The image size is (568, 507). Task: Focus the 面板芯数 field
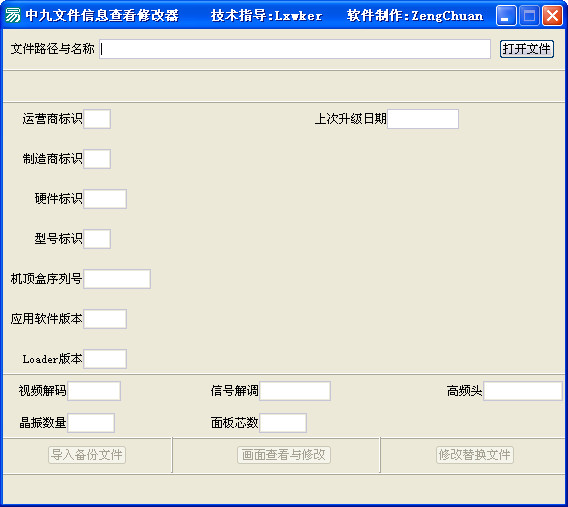coord(283,423)
